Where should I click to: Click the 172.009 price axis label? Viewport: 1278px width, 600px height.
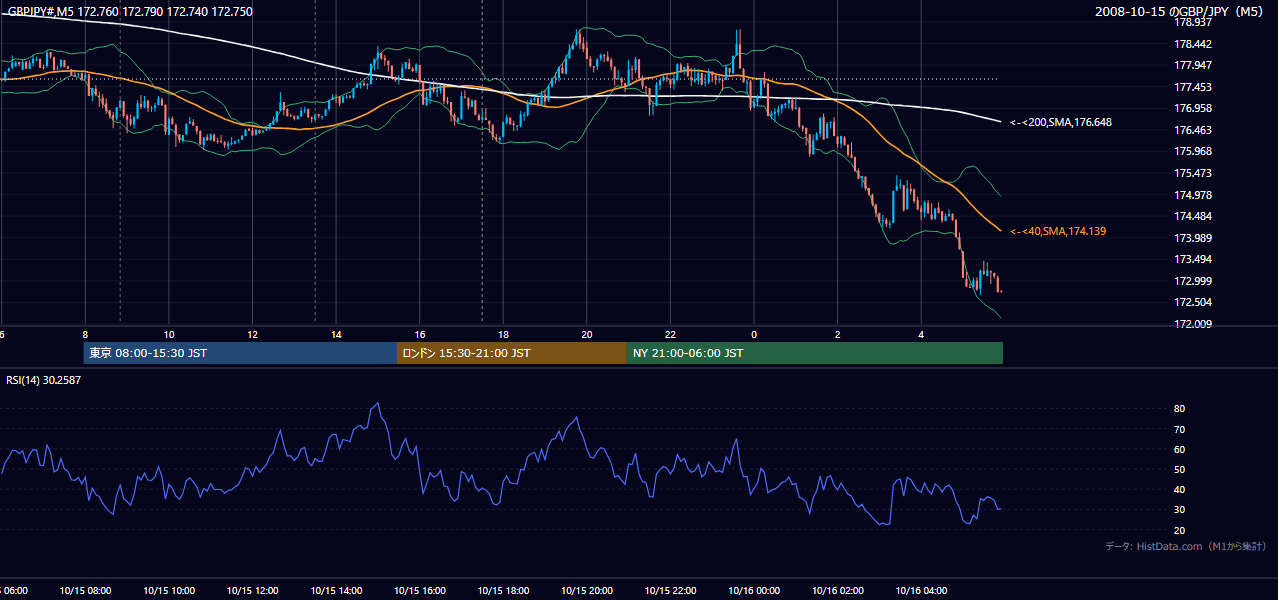click(x=1193, y=324)
